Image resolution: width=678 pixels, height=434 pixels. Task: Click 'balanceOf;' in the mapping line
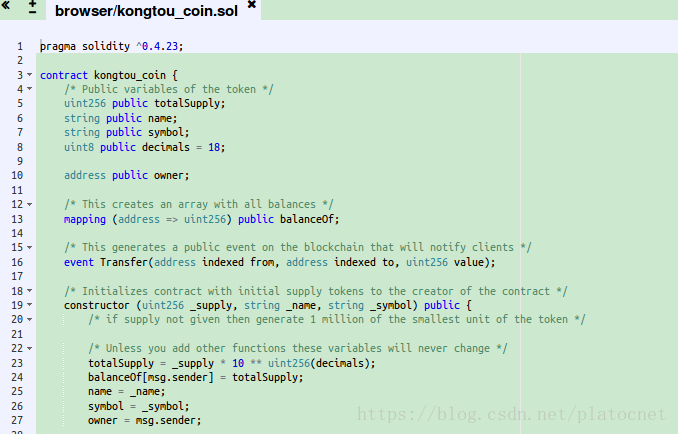(x=310, y=219)
